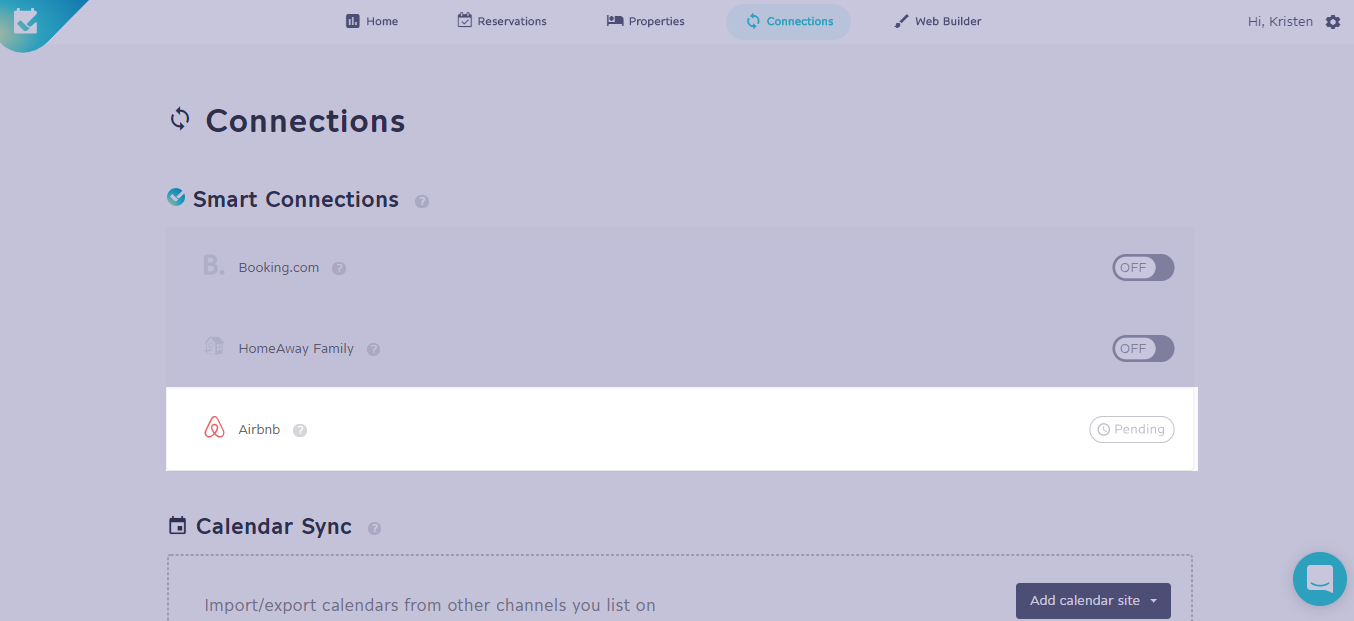The width and height of the screenshot is (1354, 621).
Task: Click the sync icon beside the Connections heading
Action: pyautogui.click(x=180, y=119)
